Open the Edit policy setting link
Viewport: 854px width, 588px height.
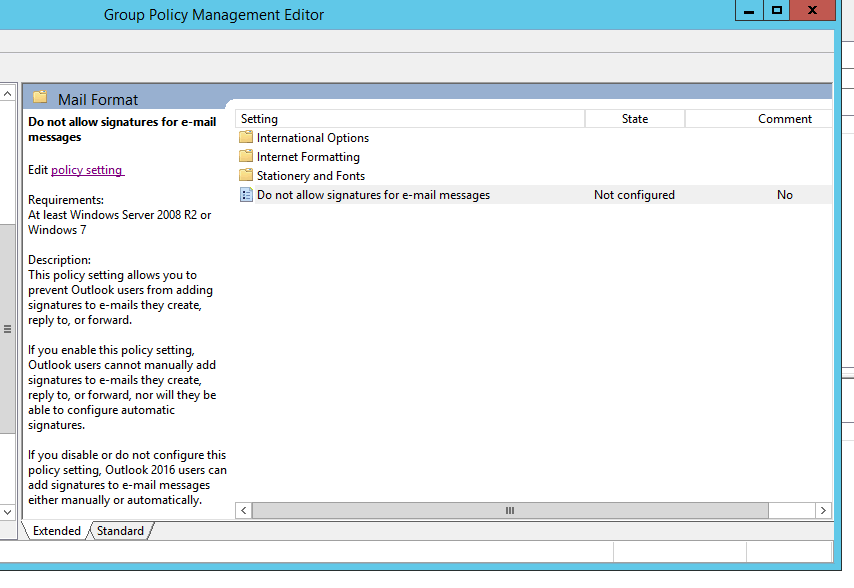tap(87, 170)
